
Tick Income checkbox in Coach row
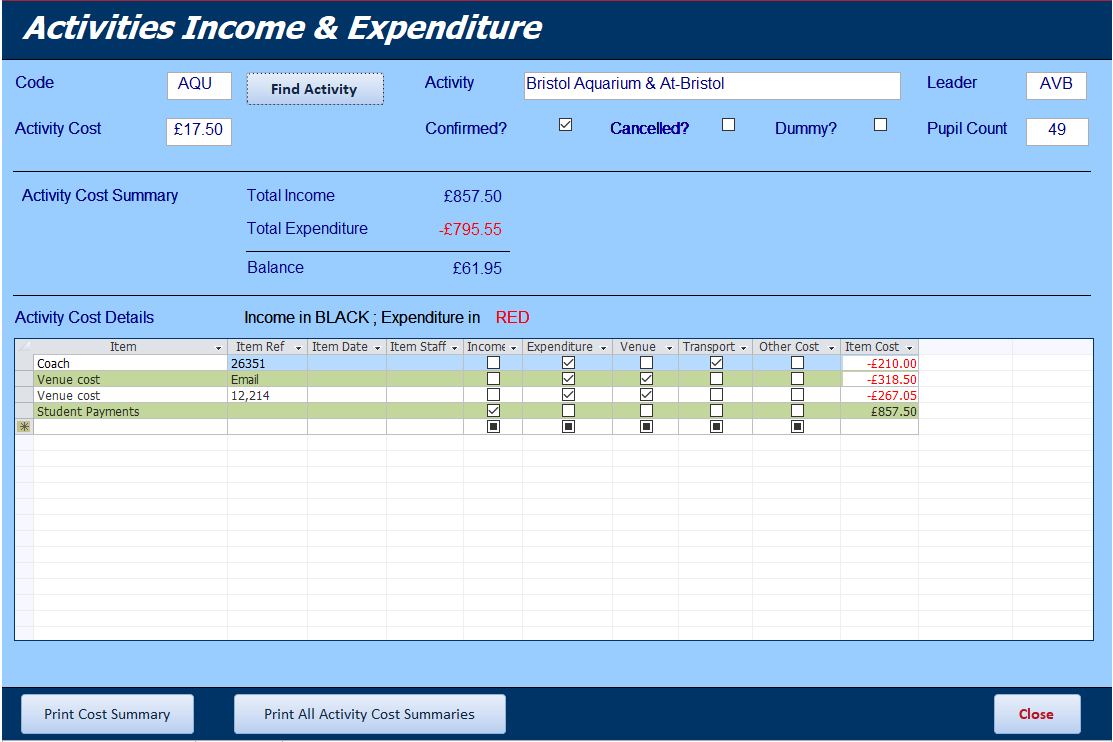[x=493, y=363]
